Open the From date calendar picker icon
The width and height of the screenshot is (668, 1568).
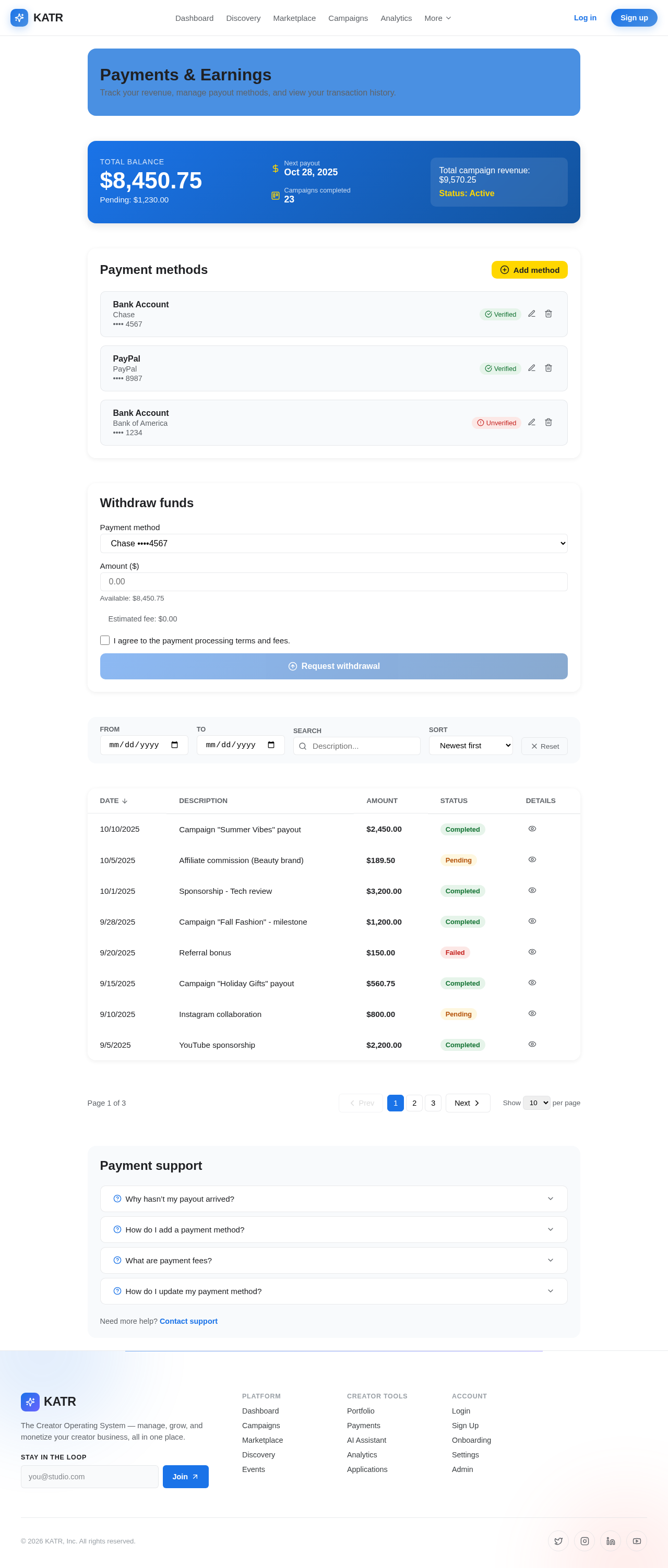point(175,745)
